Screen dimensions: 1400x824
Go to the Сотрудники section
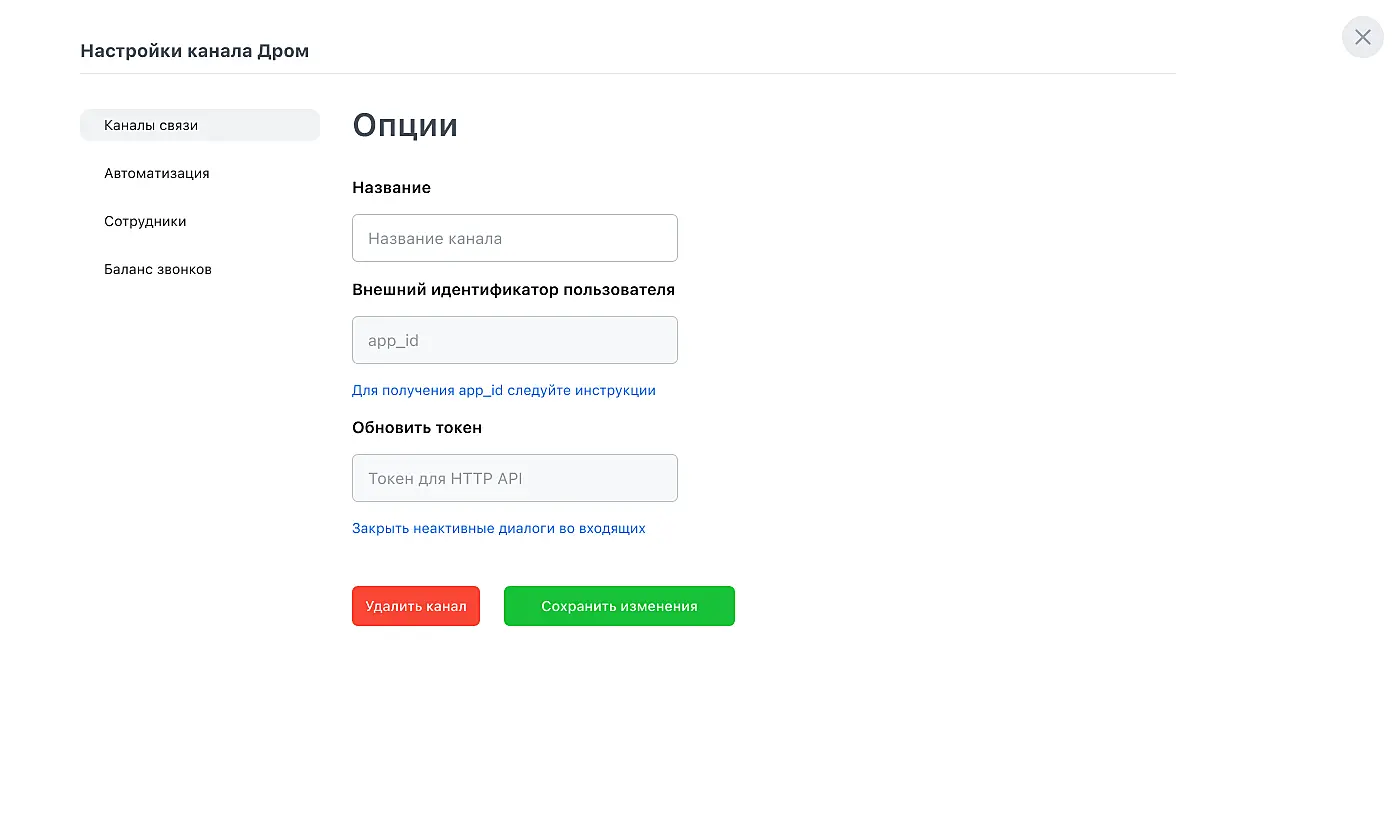tap(145, 221)
